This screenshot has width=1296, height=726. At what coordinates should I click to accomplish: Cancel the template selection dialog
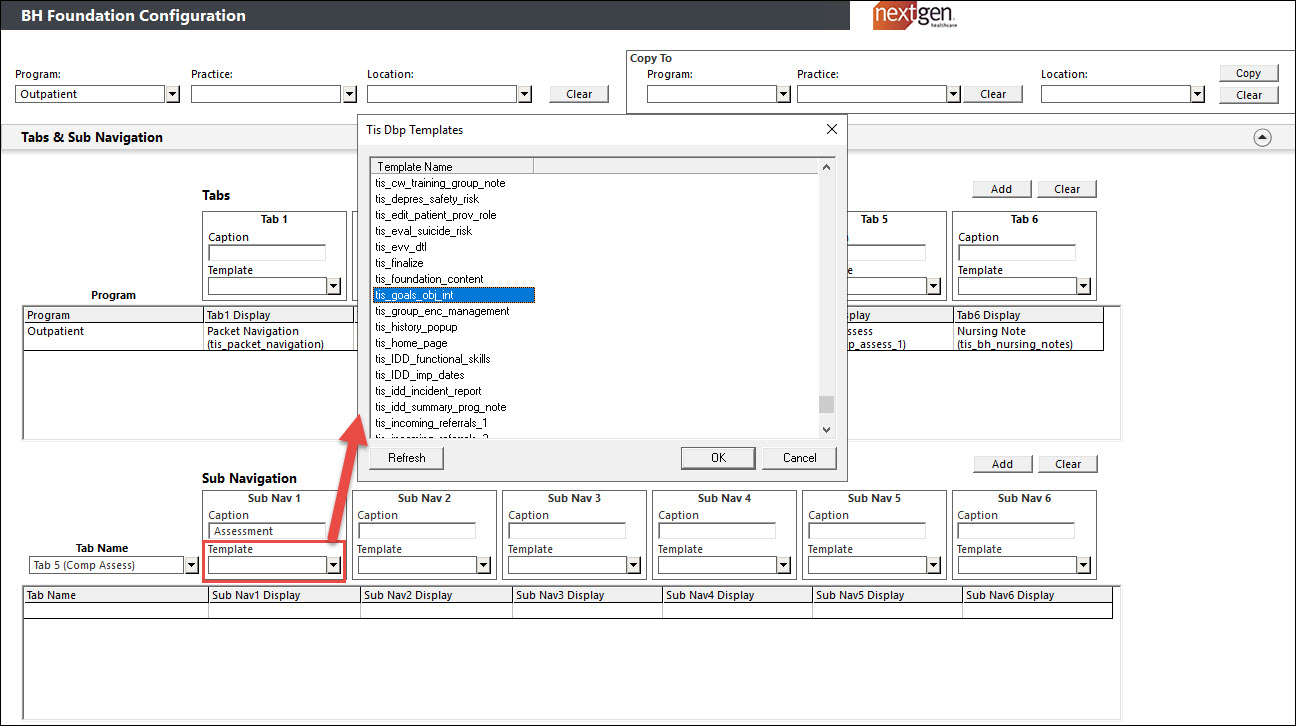coord(799,458)
